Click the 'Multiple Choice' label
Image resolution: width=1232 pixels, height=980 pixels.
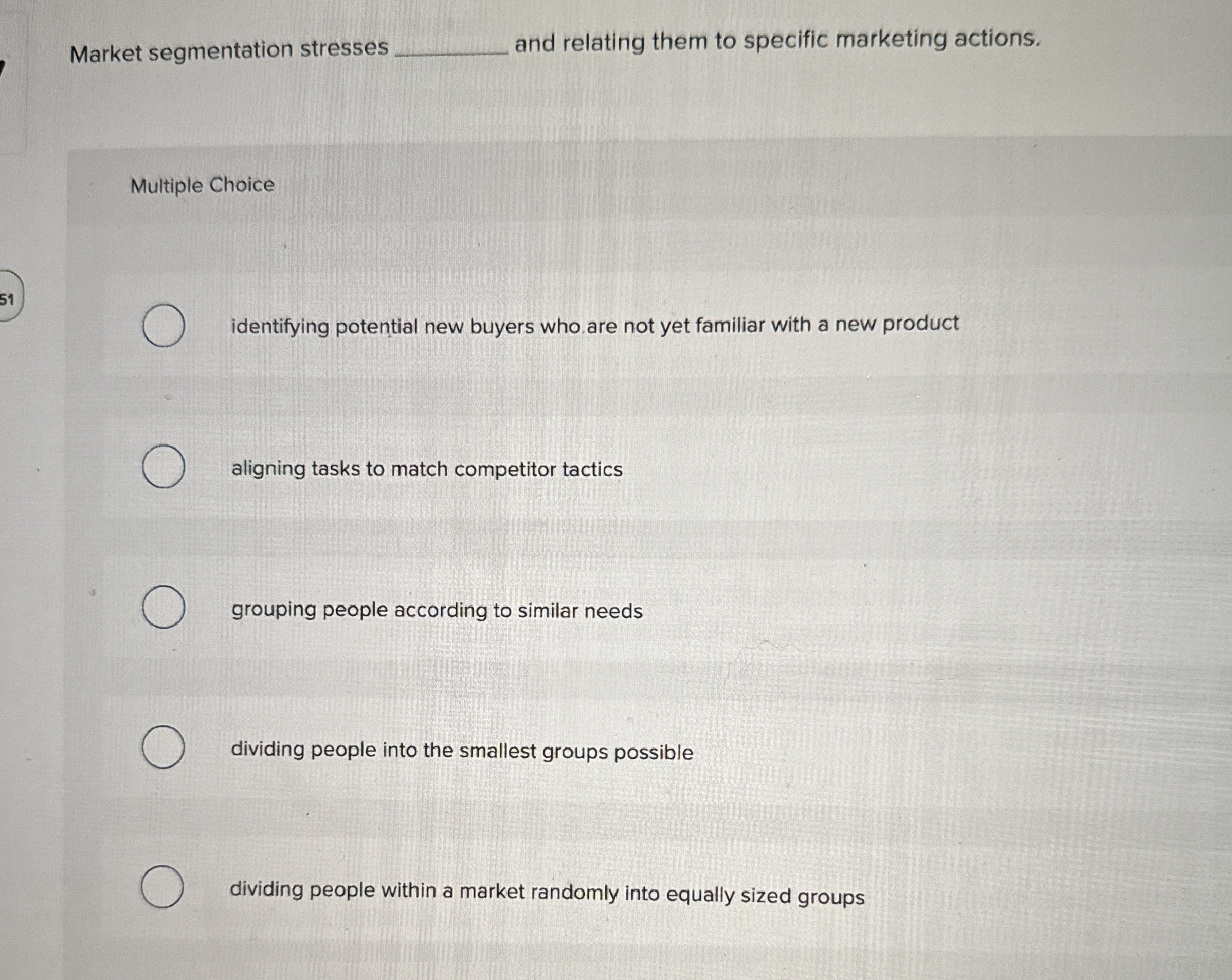(201, 184)
